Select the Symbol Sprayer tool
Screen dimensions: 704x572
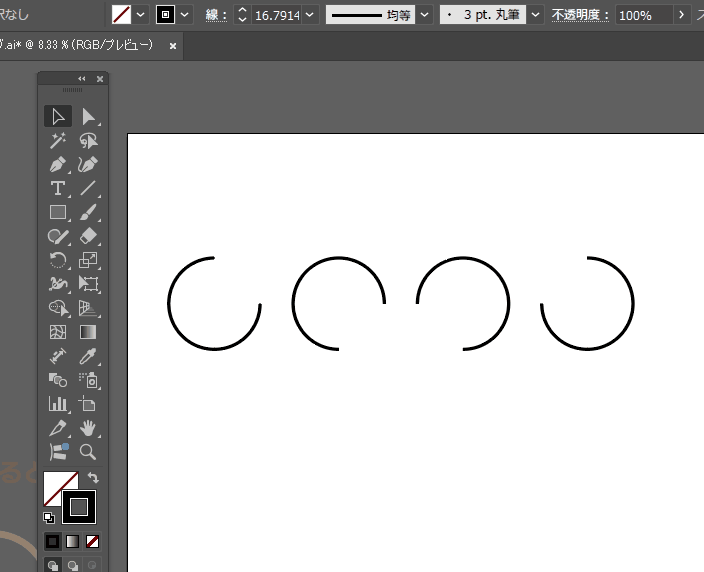pos(88,380)
